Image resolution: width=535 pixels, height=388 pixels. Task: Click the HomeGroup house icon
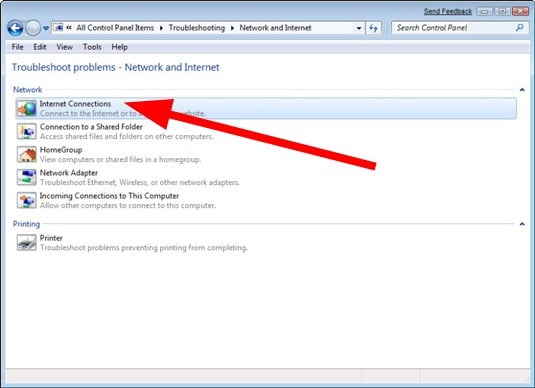pyautogui.click(x=27, y=154)
